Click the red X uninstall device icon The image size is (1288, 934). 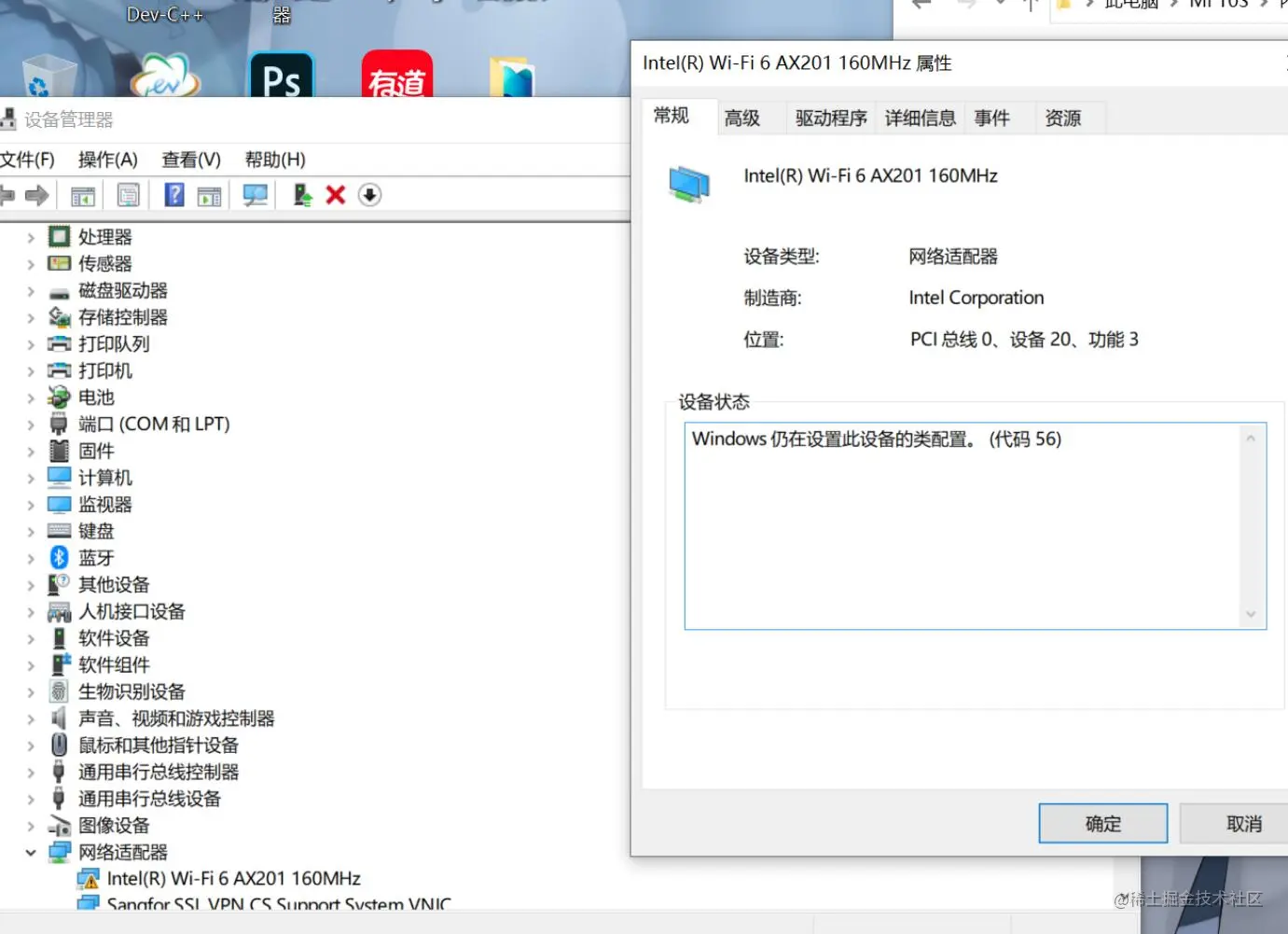tap(336, 194)
